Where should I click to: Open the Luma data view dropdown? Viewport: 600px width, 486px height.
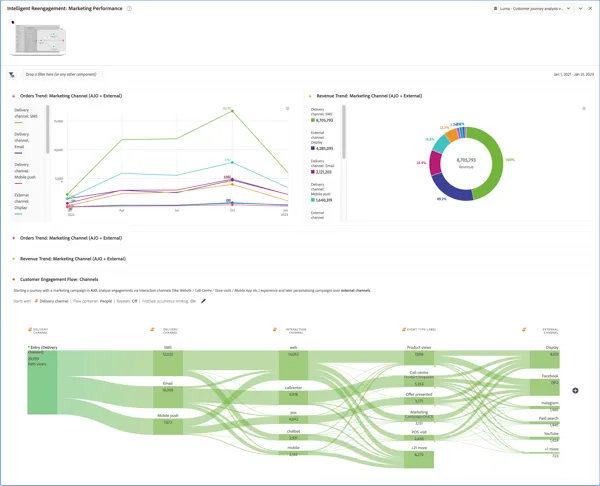[x=532, y=8]
